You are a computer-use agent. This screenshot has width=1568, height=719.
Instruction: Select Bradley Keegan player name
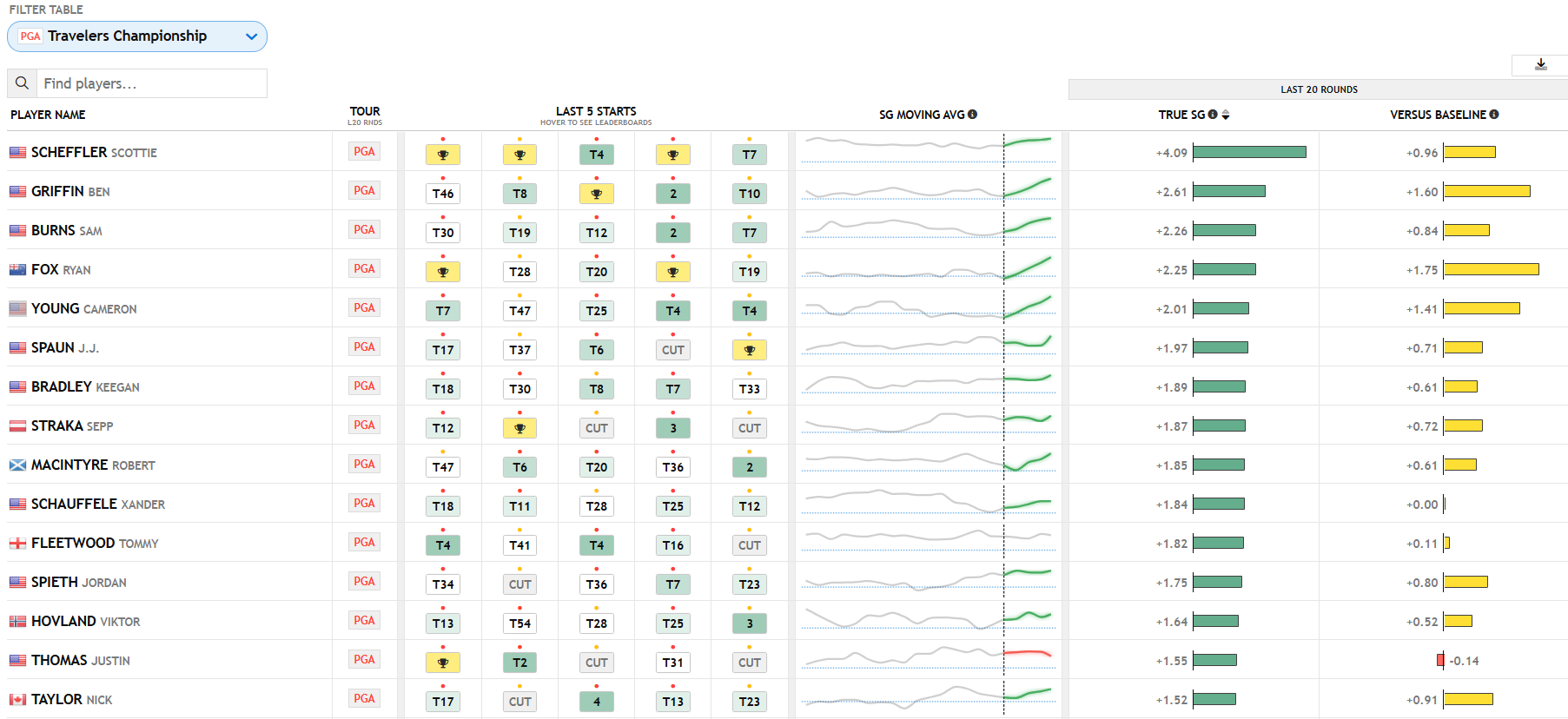point(85,386)
